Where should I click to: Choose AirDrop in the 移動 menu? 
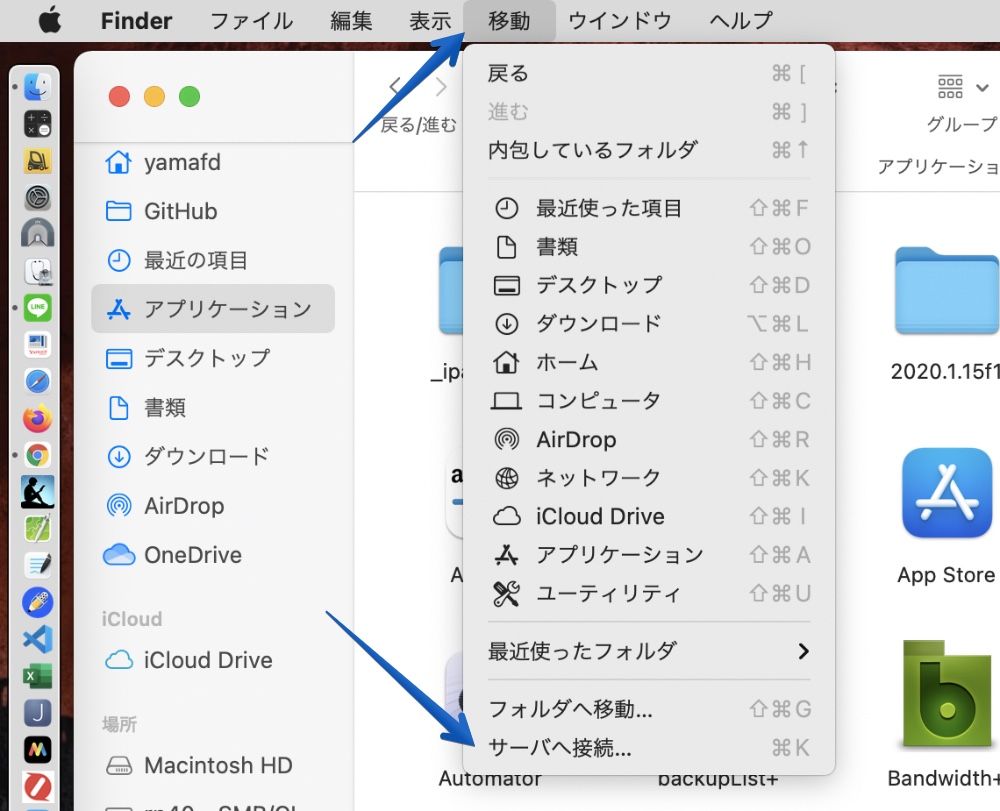click(576, 440)
